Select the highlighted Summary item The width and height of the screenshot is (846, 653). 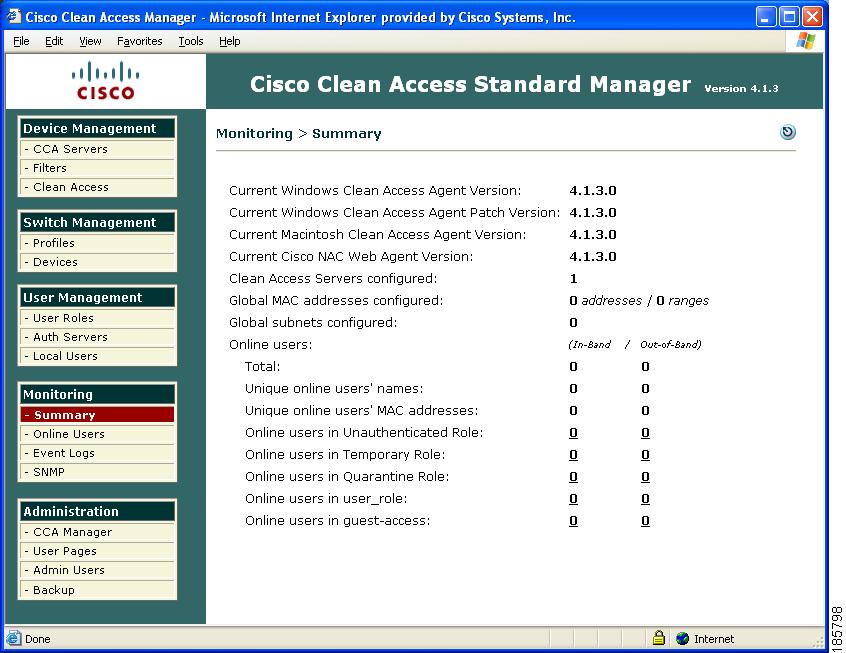(x=97, y=414)
